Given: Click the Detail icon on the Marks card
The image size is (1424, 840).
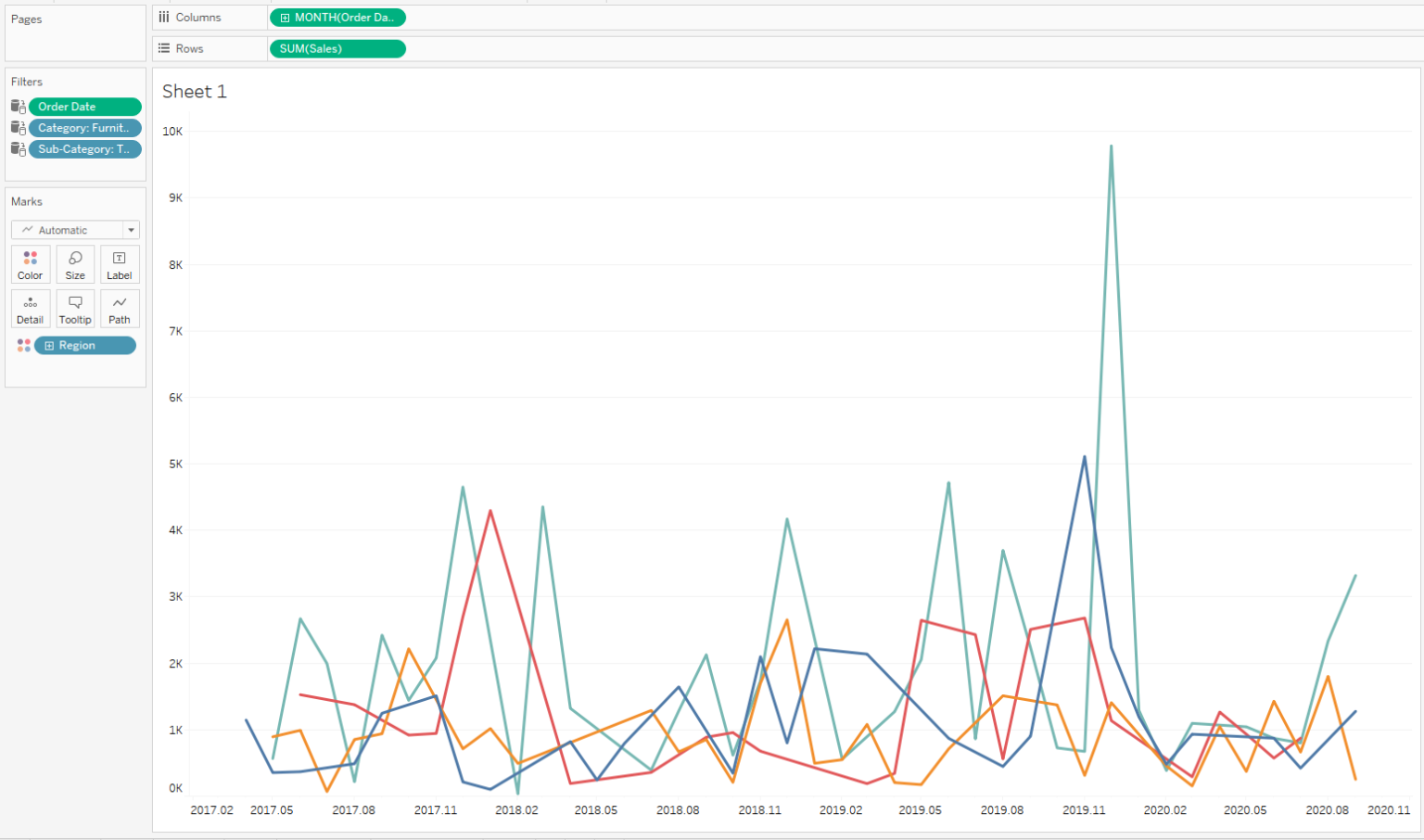Looking at the screenshot, I should point(30,309).
